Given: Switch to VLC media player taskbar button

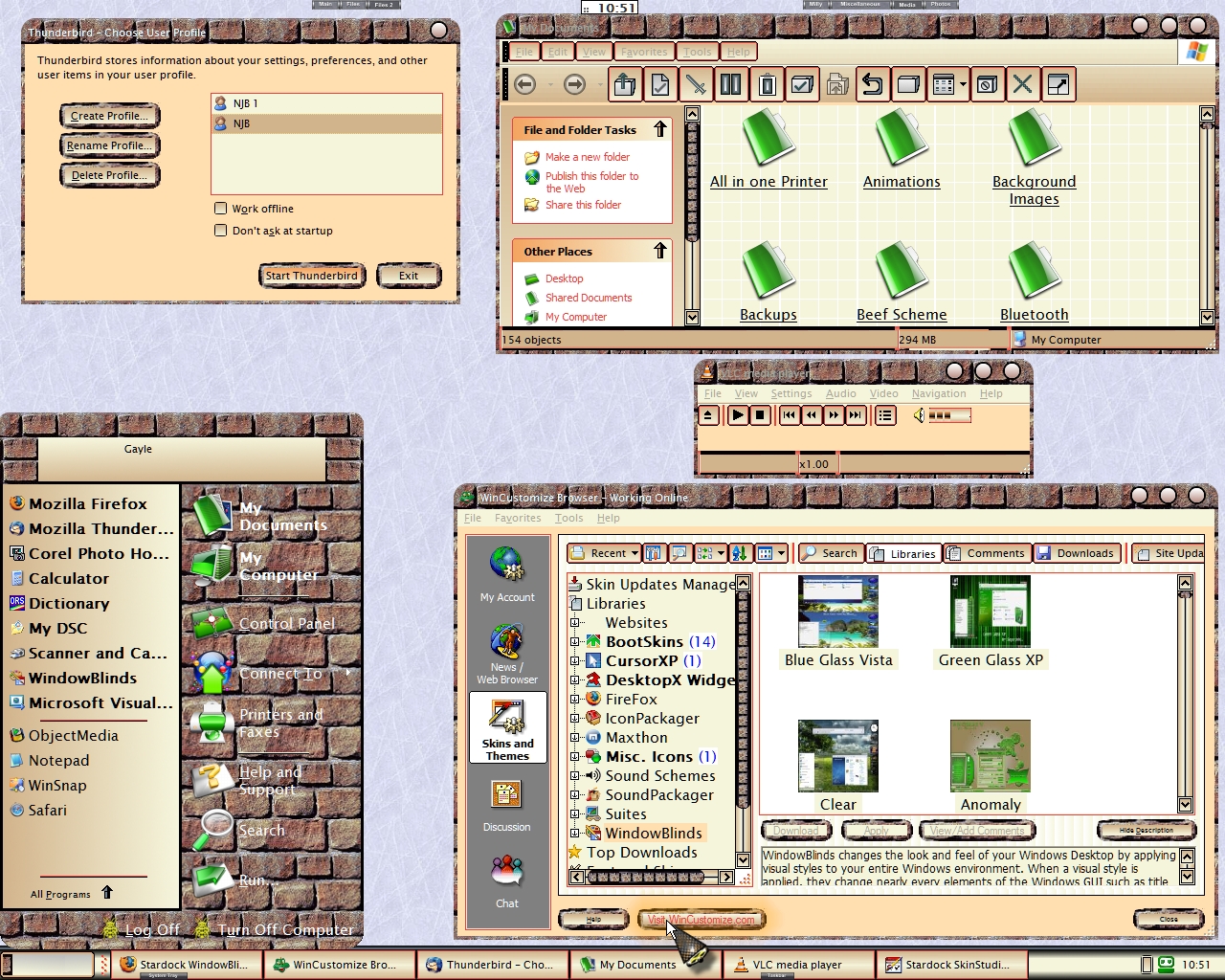Looking at the screenshot, I should (798, 965).
